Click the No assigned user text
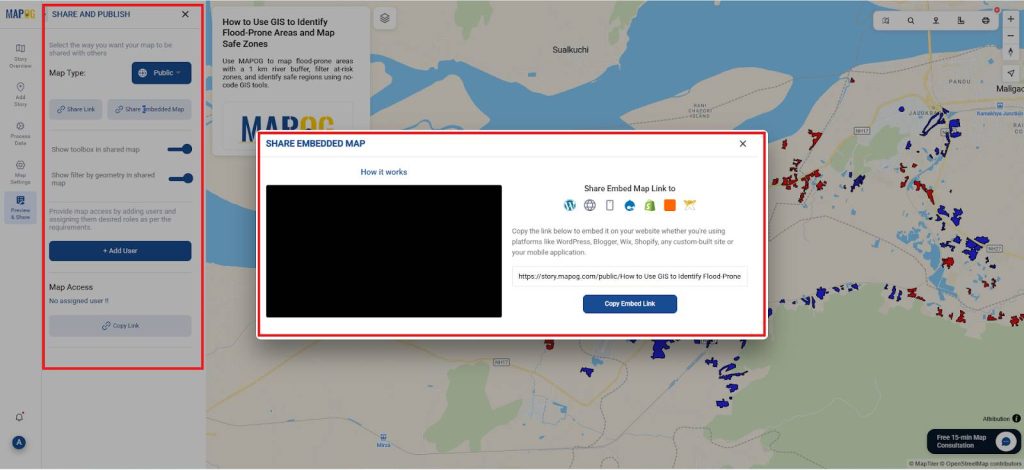Screen dimensions: 1024x470 [79, 301]
